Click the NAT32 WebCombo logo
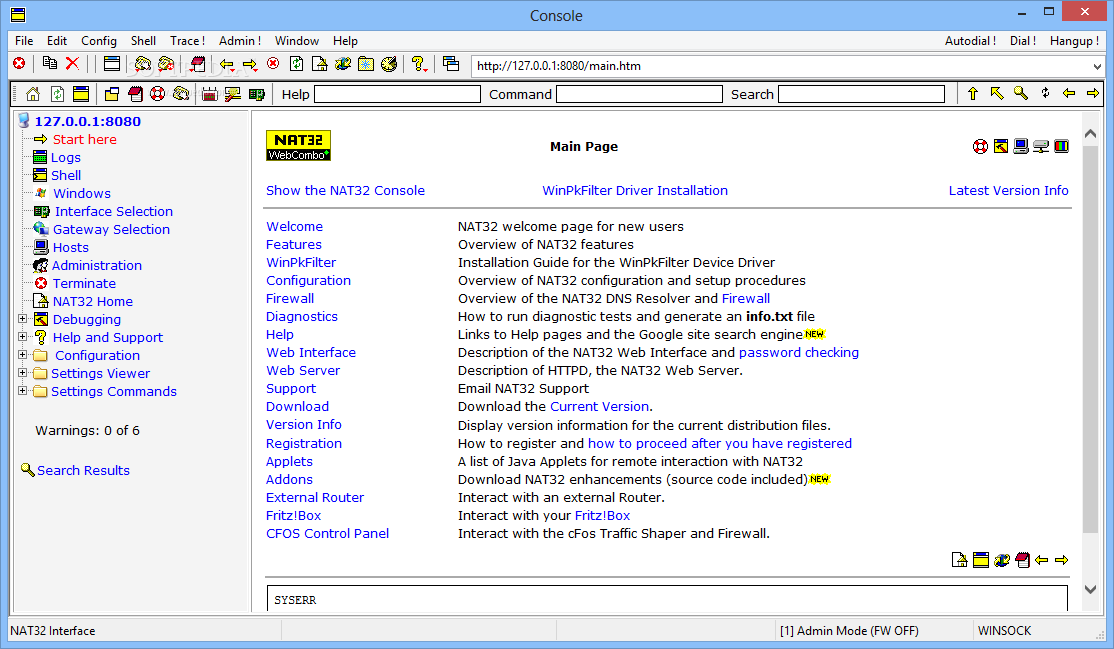This screenshot has height=649, width=1114. (298, 146)
